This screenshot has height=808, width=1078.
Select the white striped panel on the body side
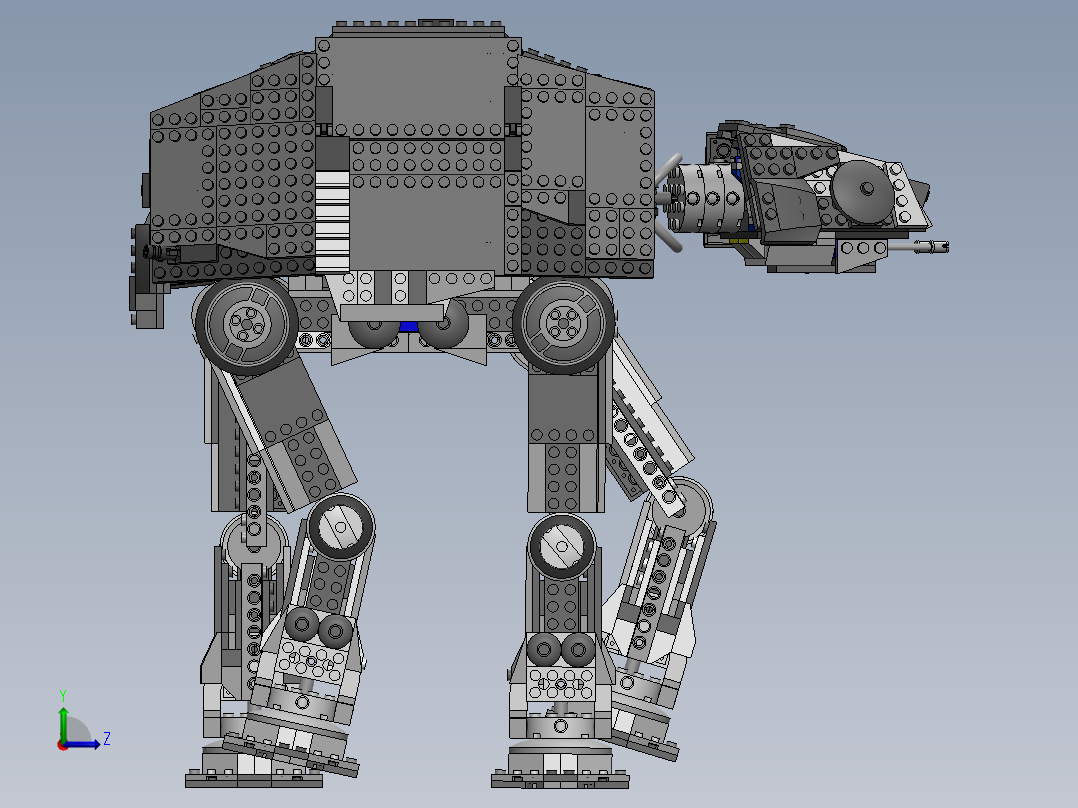(x=332, y=220)
